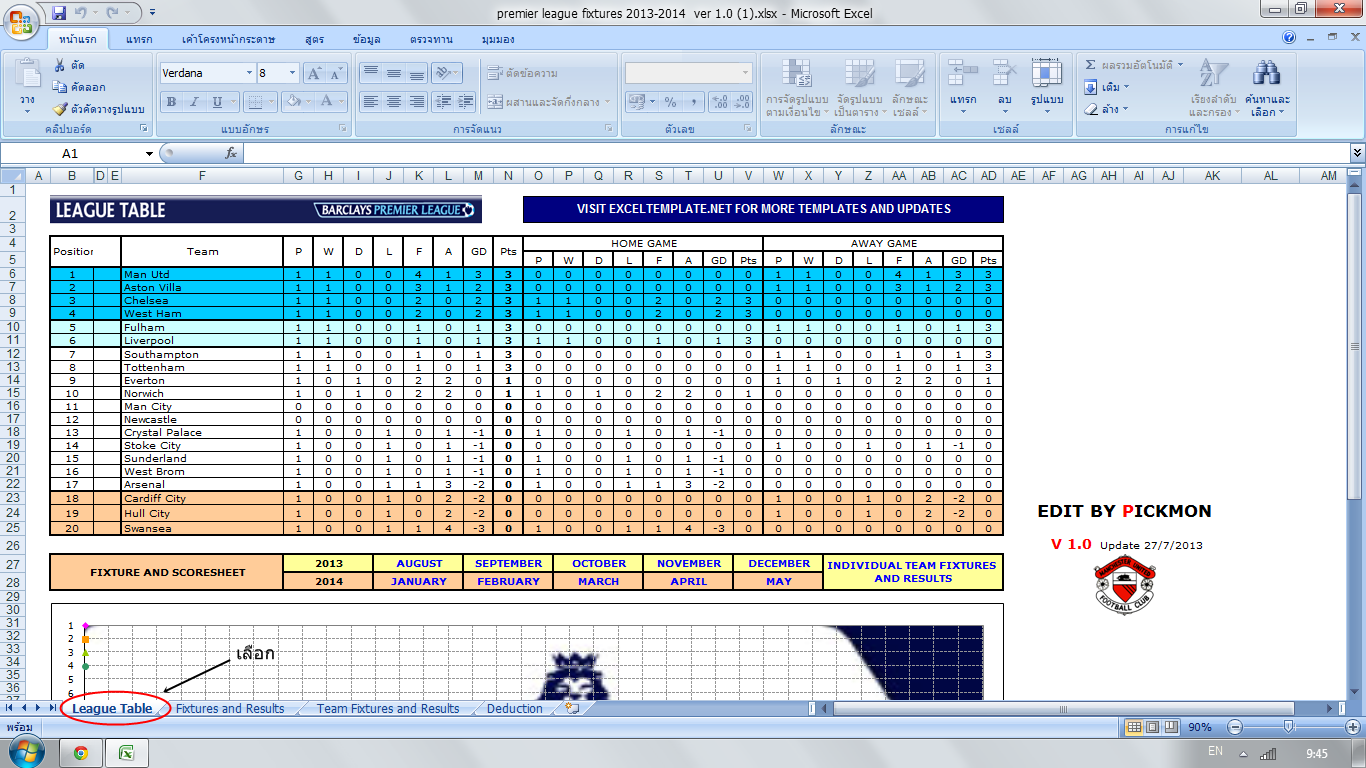Decrease the cell indent
This screenshot has width=1366, height=768.
tap(443, 102)
